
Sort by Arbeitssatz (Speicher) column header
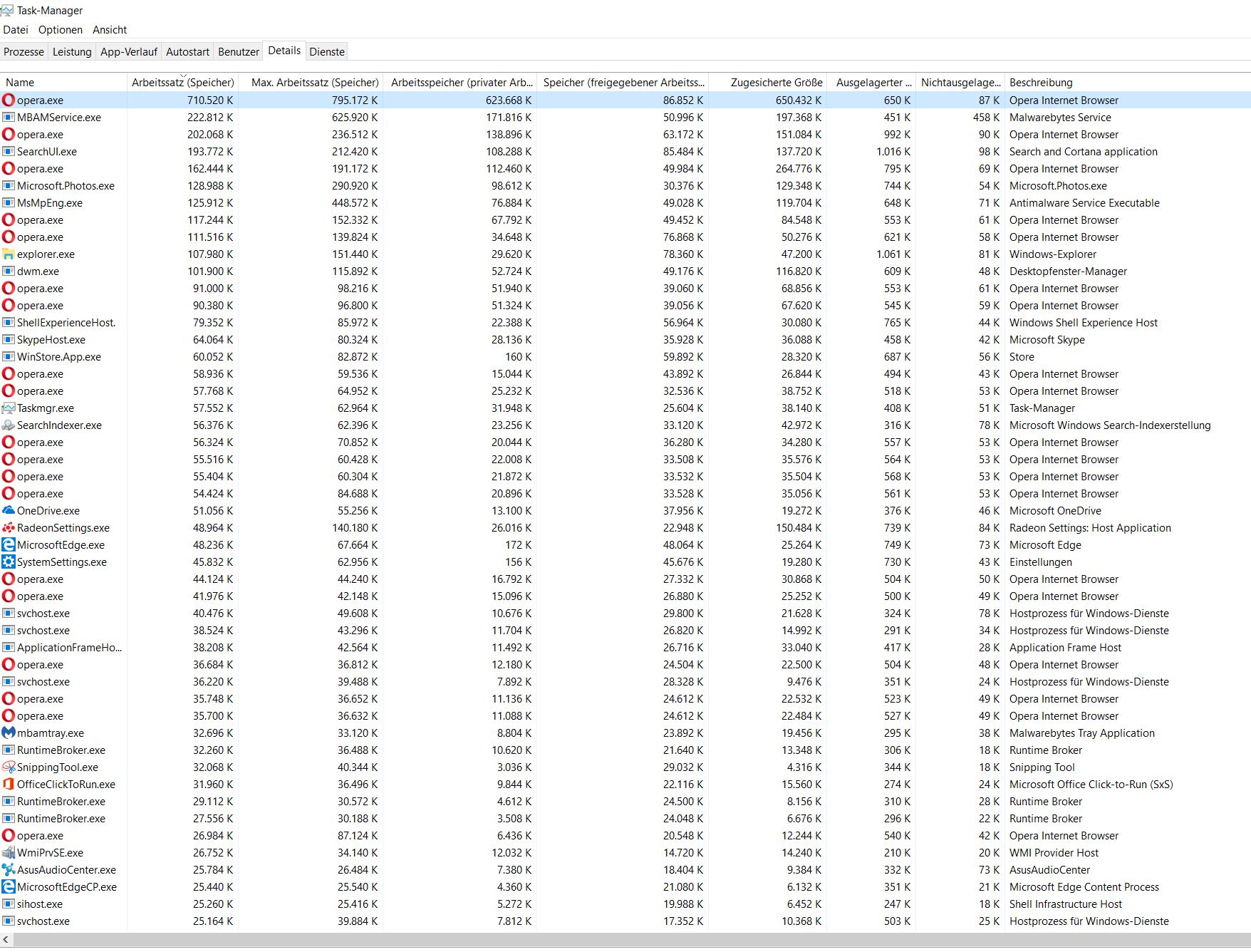point(182,83)
